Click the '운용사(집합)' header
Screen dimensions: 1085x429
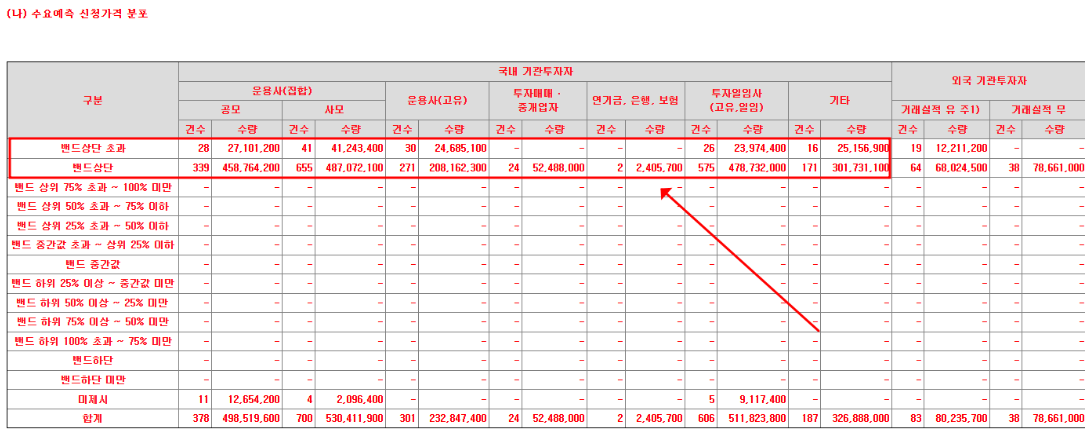282,90
